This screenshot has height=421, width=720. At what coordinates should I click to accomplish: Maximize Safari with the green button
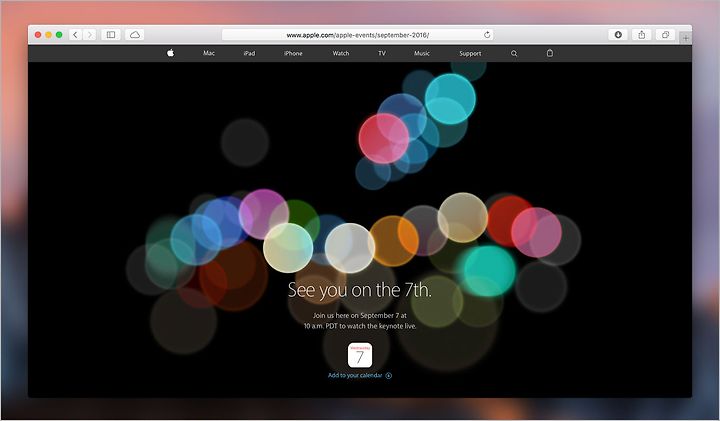pos(59,34)
